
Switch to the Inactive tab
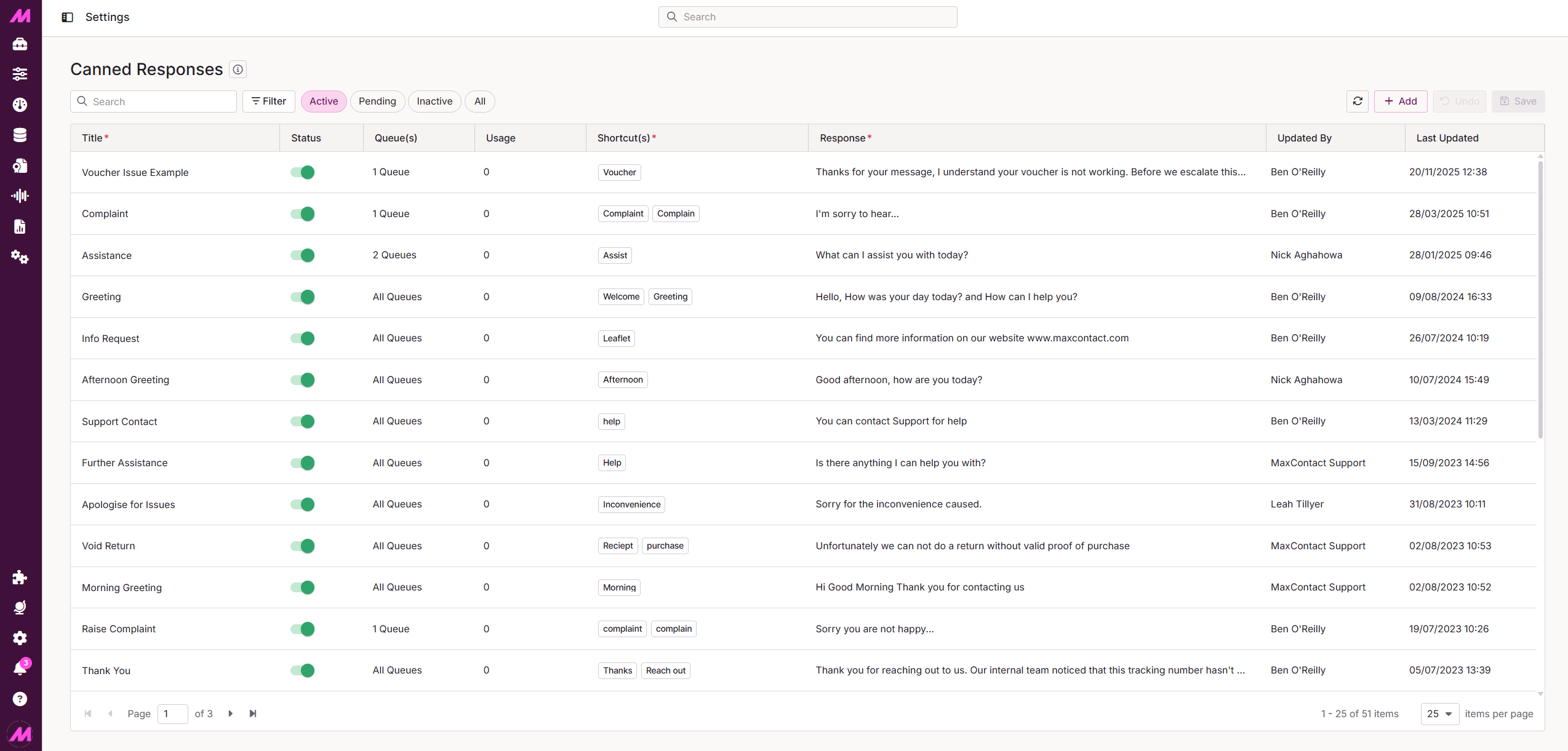(x=434, y=101)
